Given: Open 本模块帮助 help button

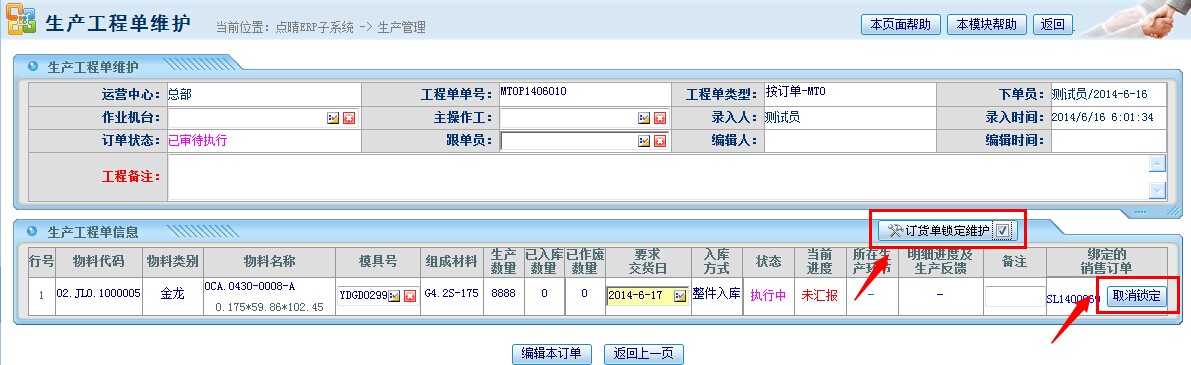Looking at the screenshot, I should [x=987, y=24].
